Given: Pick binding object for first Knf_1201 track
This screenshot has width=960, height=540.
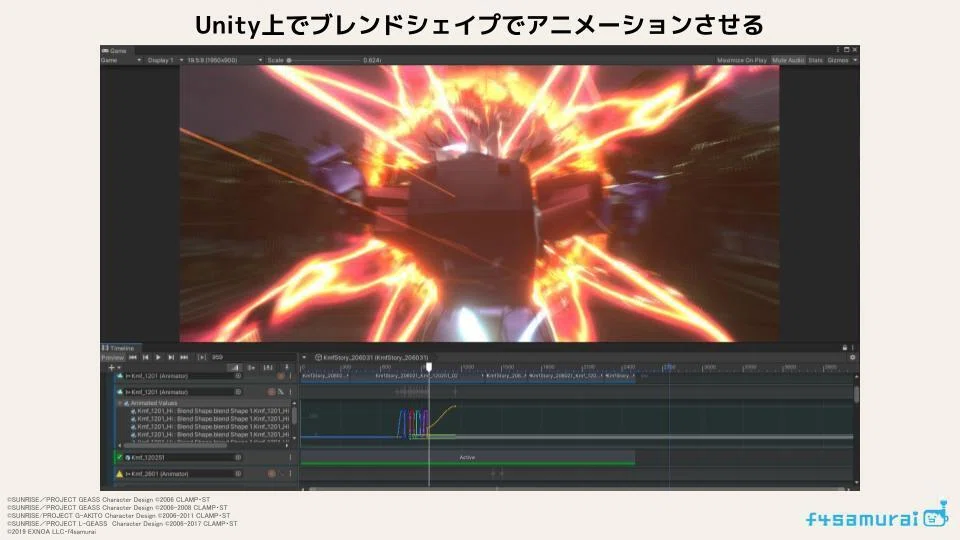Looking at the screenshot, I should coord(238,376).
